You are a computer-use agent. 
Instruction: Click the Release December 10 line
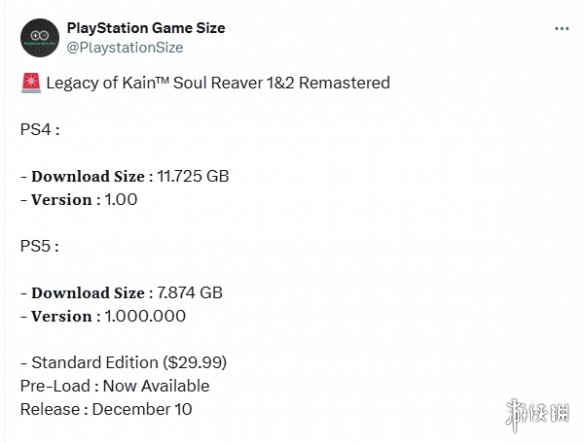click(106, 409)
